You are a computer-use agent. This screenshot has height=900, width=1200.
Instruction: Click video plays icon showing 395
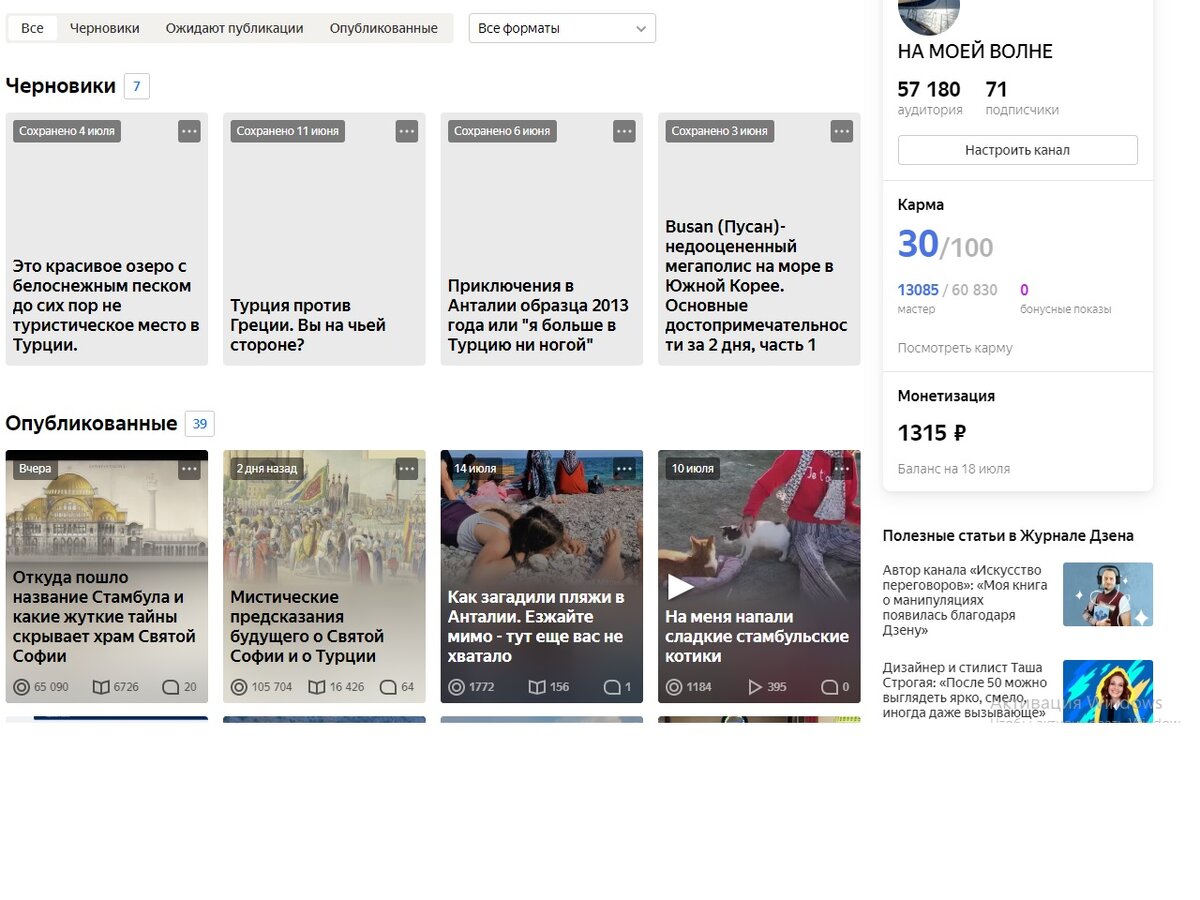point(755,687)
